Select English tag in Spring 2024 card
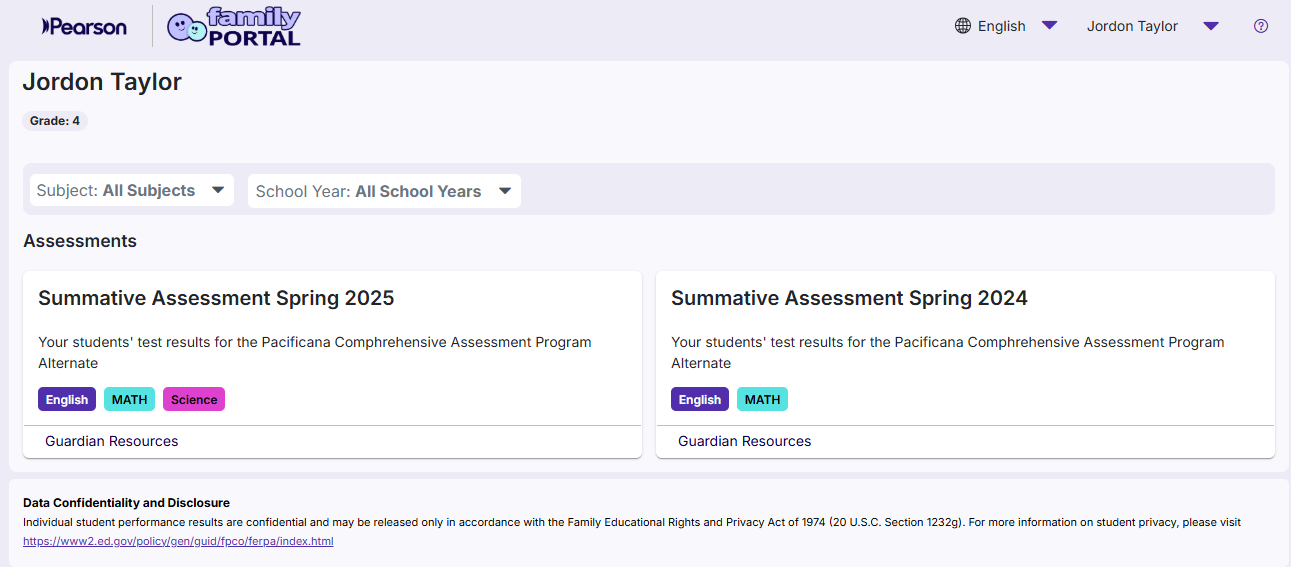Viewport: 1291px width, 567px height. point(700,400)
